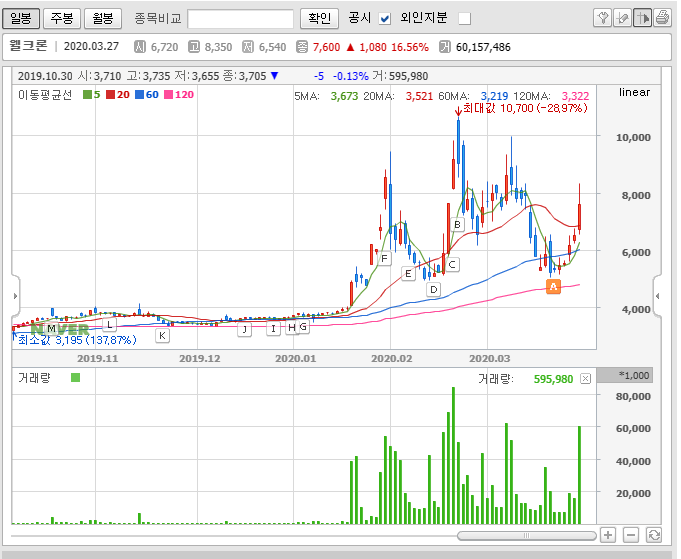Click the 최소값 3,195 label
The height and width of the screenshot is (559, 681).
[x=77, y=340]
